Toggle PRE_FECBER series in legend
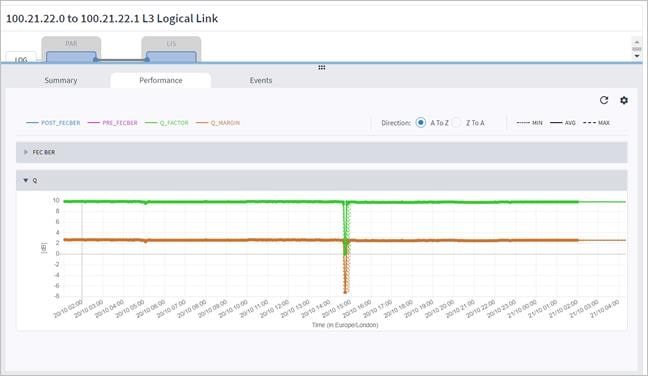The width and height of the screenshot is (648, 376). (x=112, y=123)
